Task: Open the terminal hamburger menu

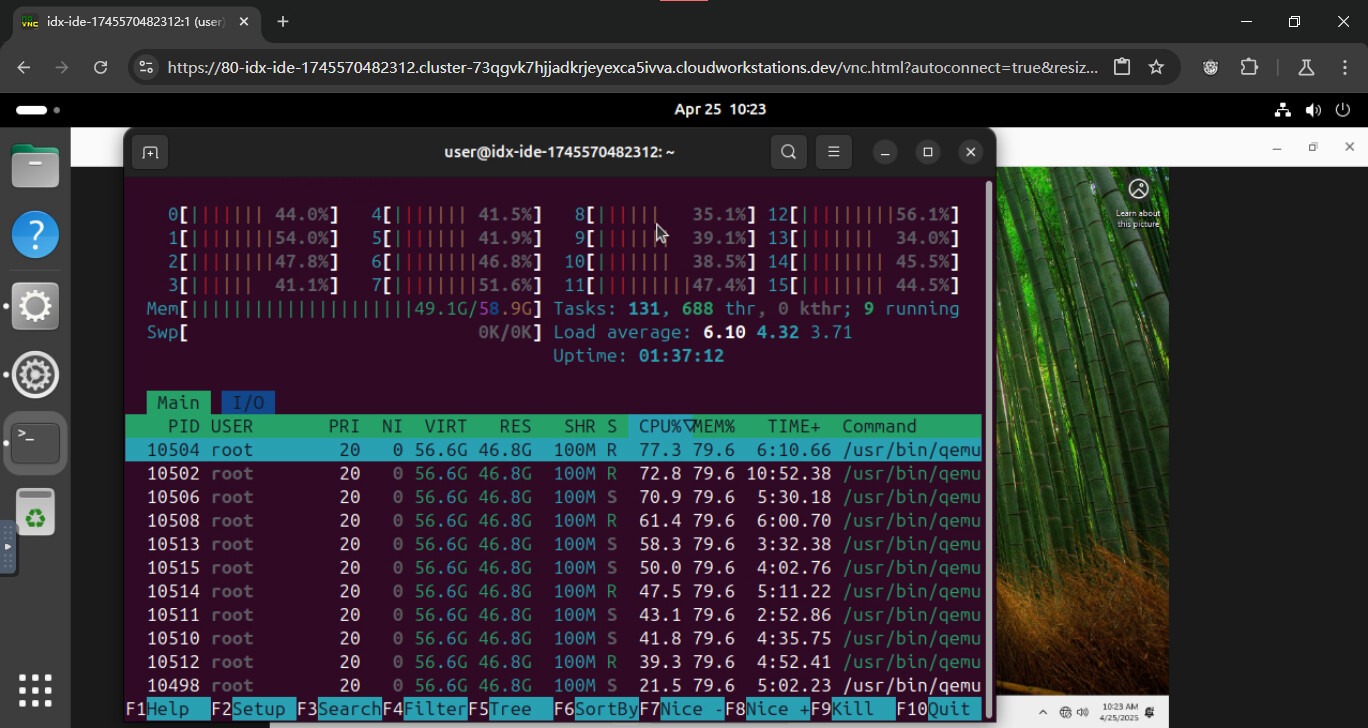Action: click(x=833, y=152)
